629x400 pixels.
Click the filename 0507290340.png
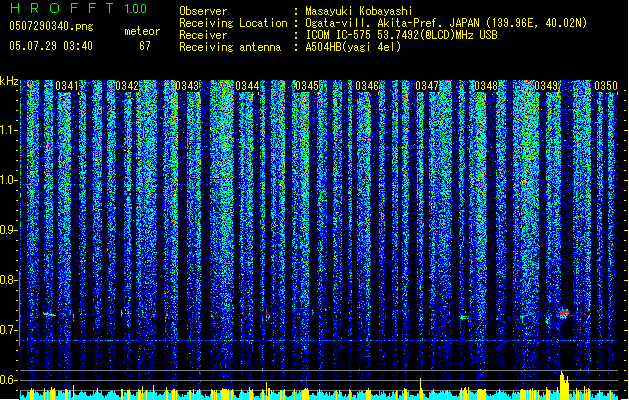(51, 26)
